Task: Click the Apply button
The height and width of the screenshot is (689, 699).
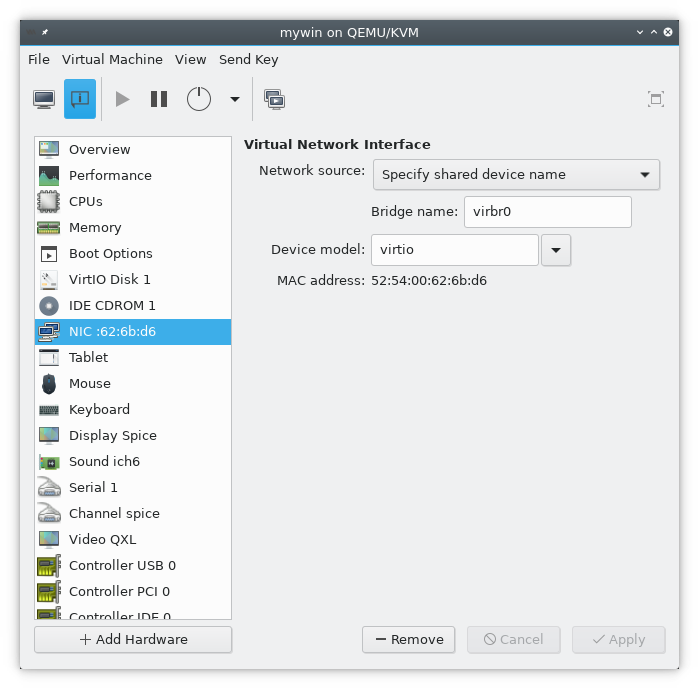Action: 619,640
